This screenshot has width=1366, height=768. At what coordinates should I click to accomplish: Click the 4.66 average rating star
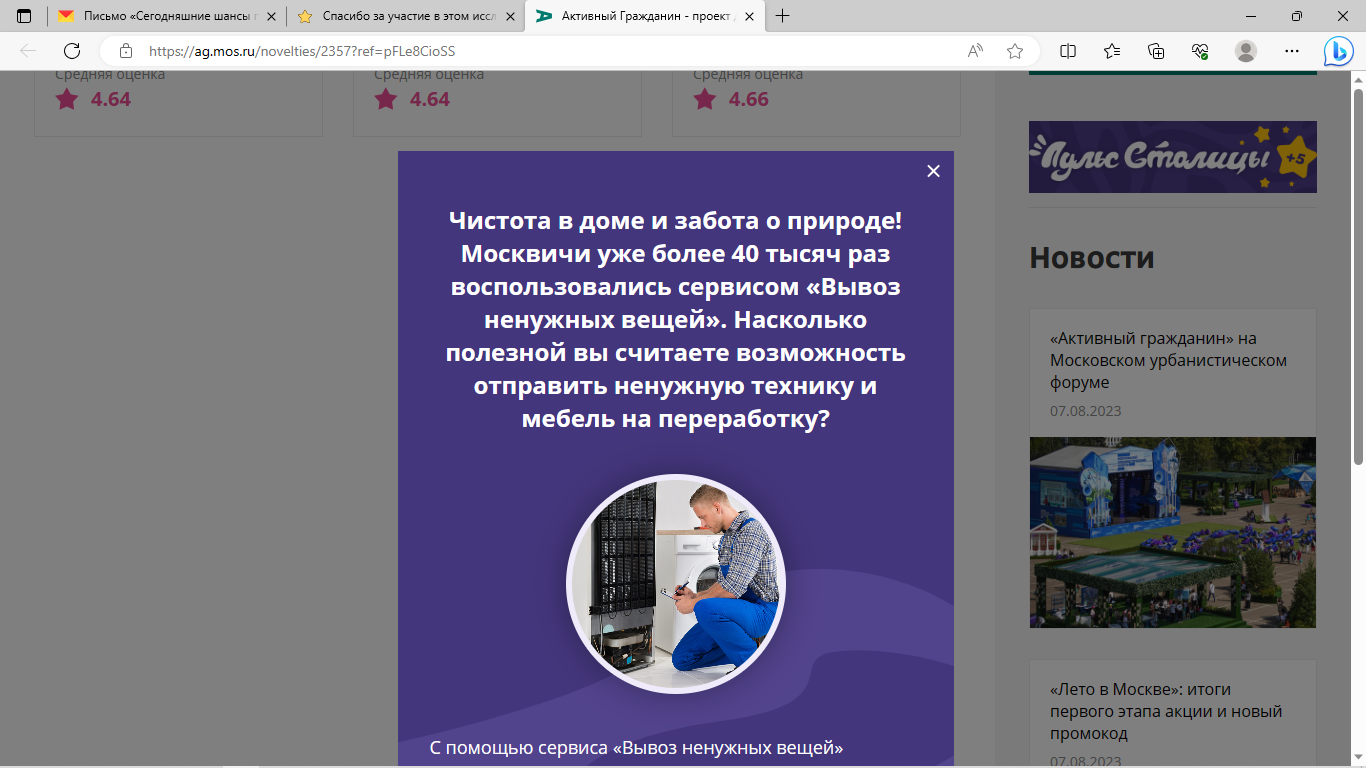click(705, 99)
